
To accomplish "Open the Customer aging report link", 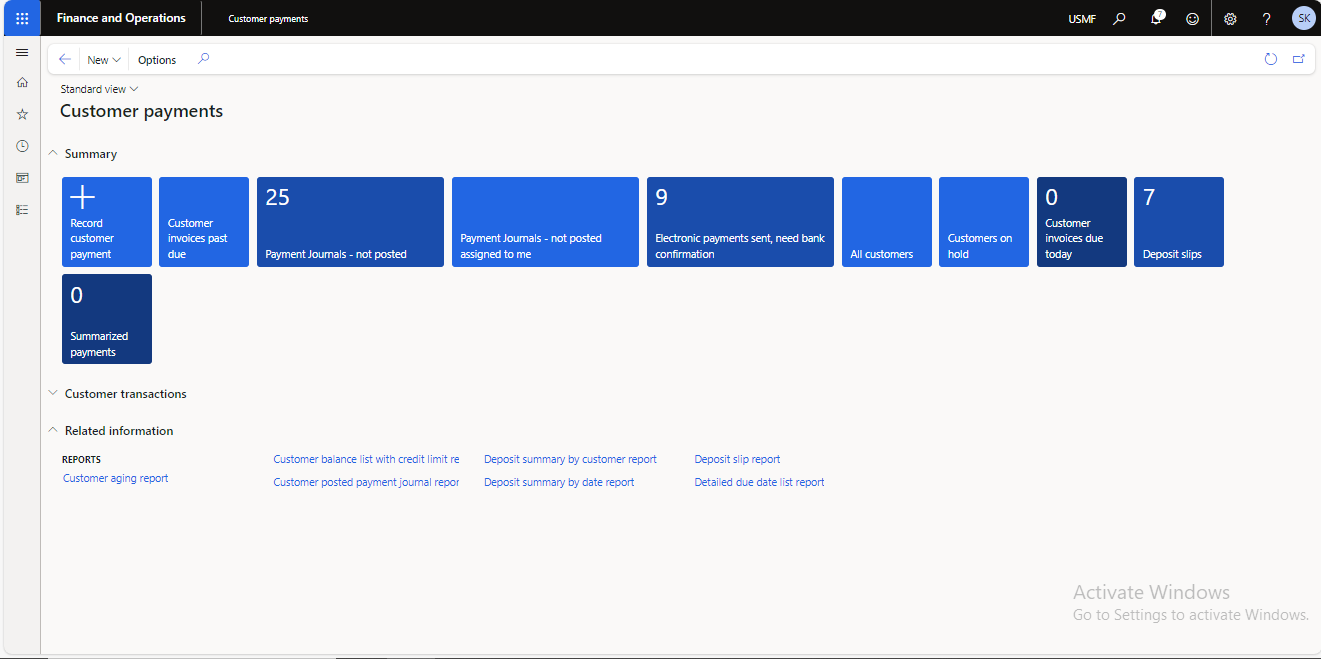I will tap(115, 478).
